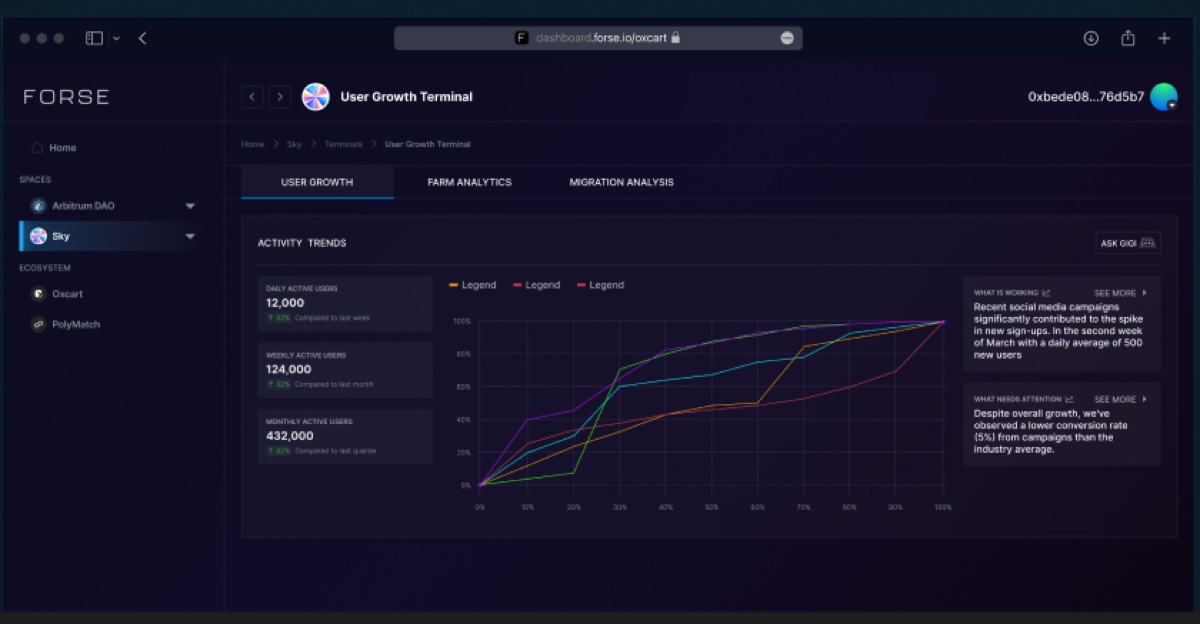
Task: Switch to the Migration Analysis tab
Action: [x=621, y=182]
